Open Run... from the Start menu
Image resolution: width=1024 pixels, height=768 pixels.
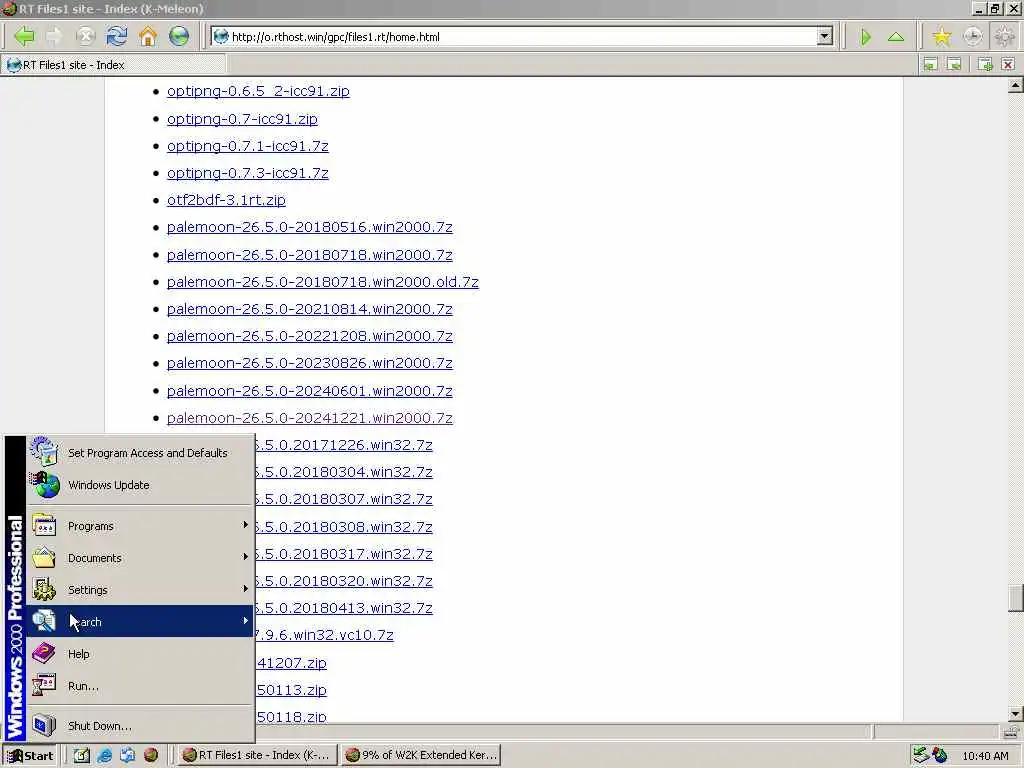pyautogui.click(x=140, y=686)
